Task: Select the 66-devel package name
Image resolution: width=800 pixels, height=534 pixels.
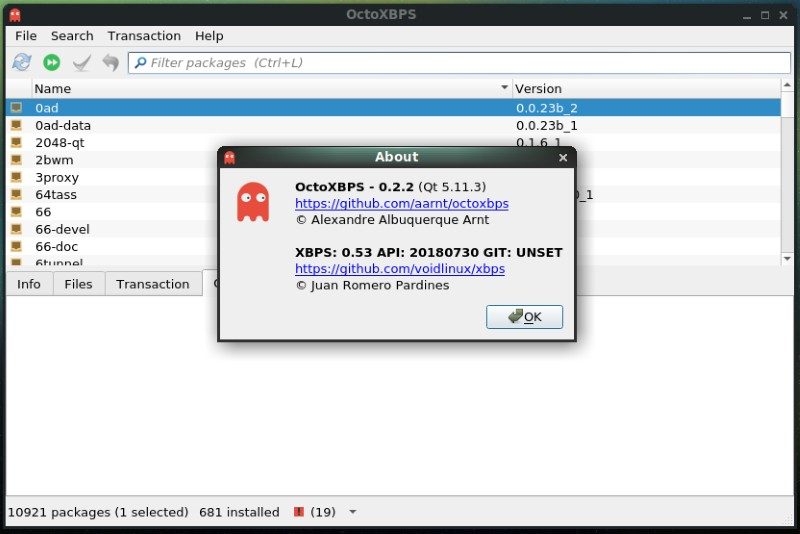Action: coord(62,230)
